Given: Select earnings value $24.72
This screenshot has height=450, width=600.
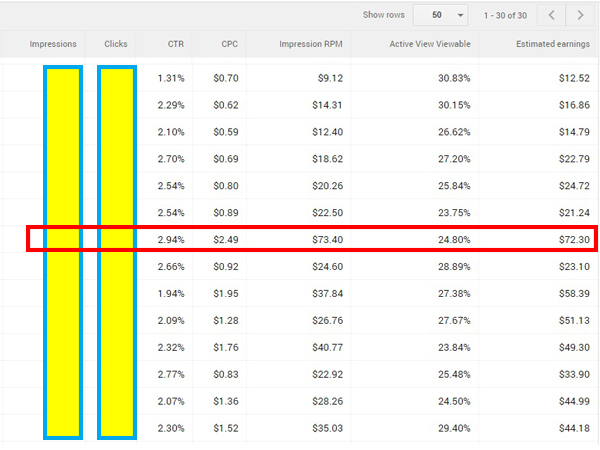Looking at the screenshot, I should (x=574, y=186).
